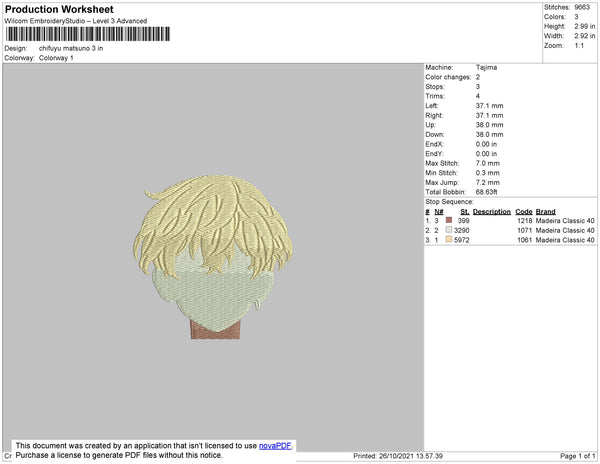Click the Production Worksheet title
This screenshot has width=600, height=464.
[x=59, y=9]
